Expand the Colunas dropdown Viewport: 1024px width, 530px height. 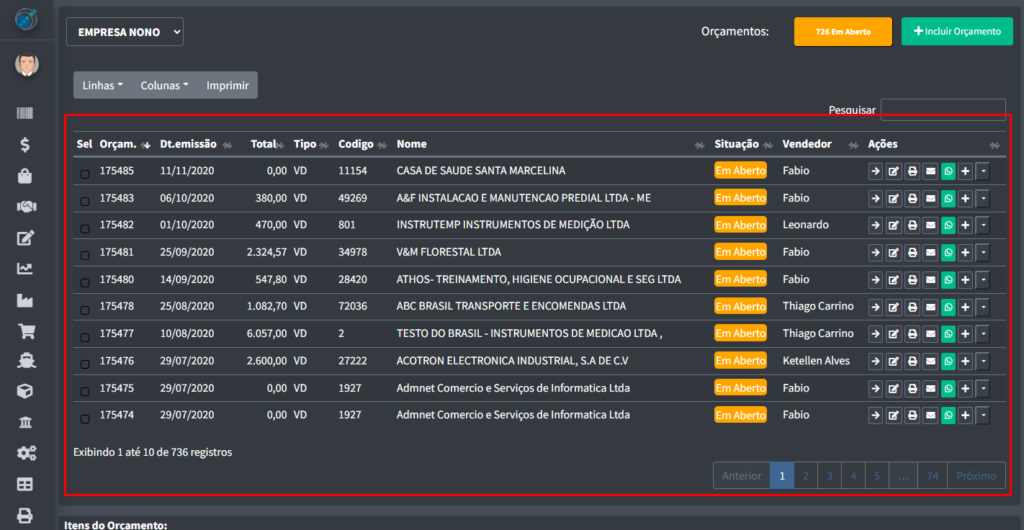164,85
